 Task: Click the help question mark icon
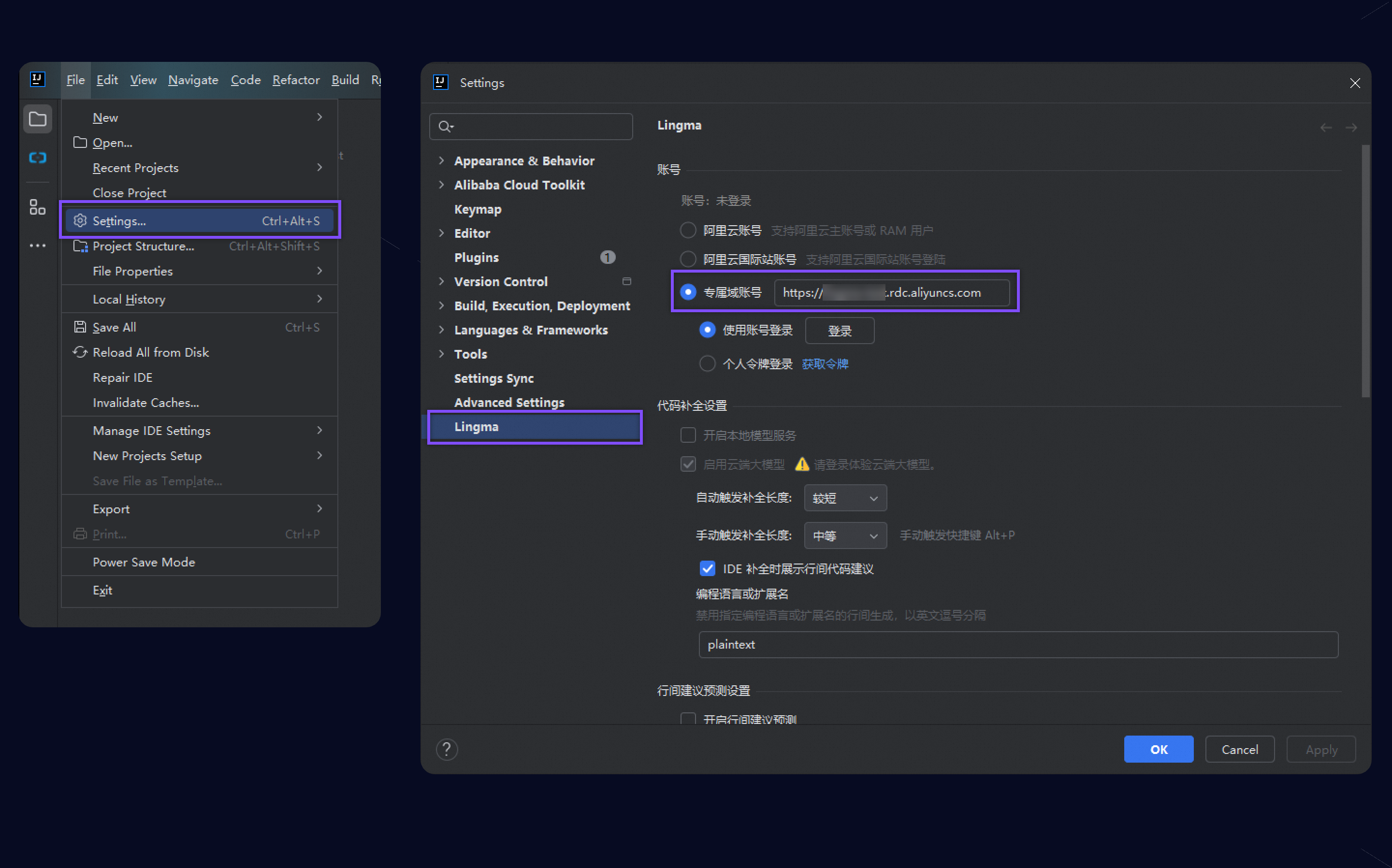pyautogui.click(x=447, y=749)
